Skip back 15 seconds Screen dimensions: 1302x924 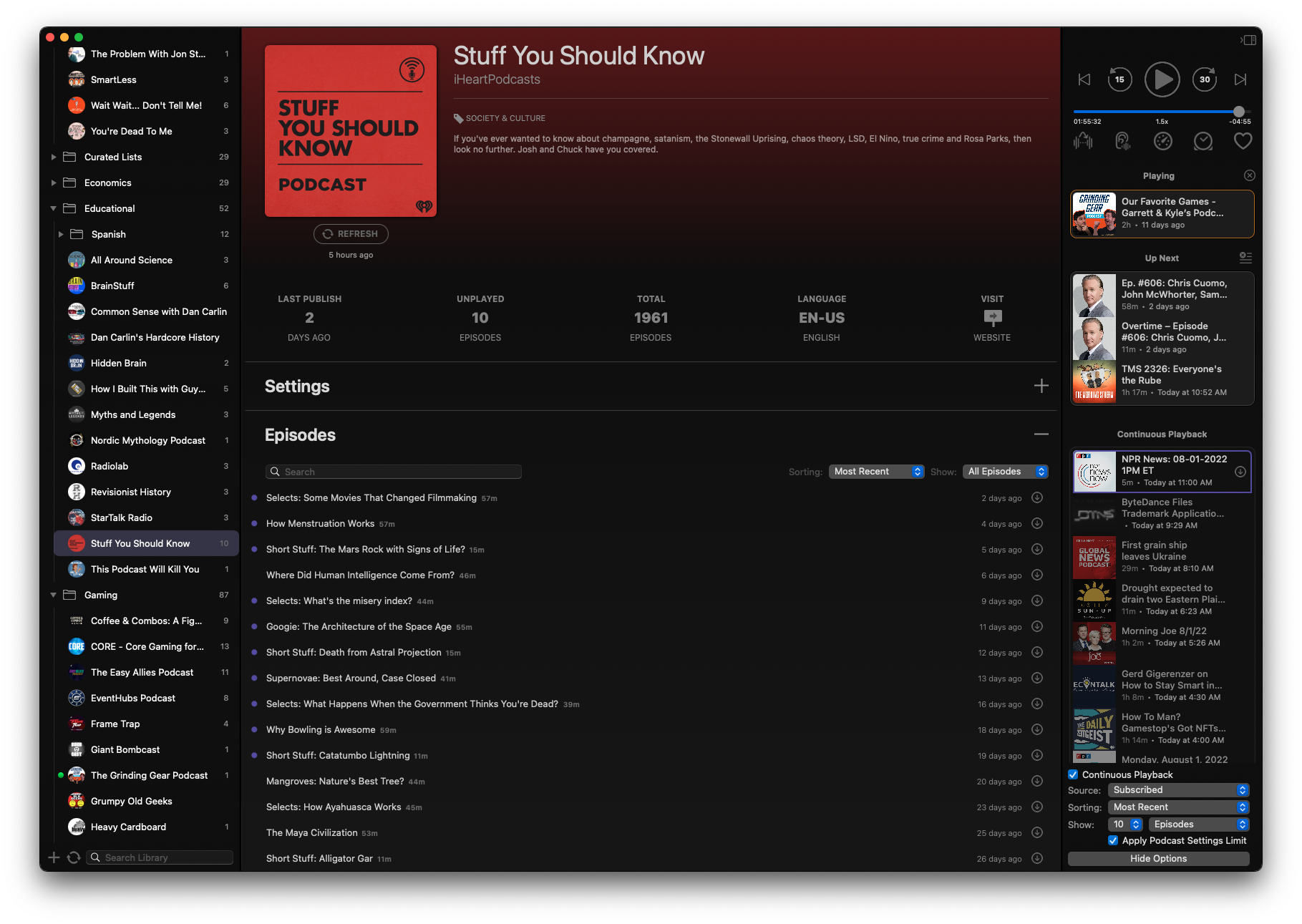coord(1119,79)
